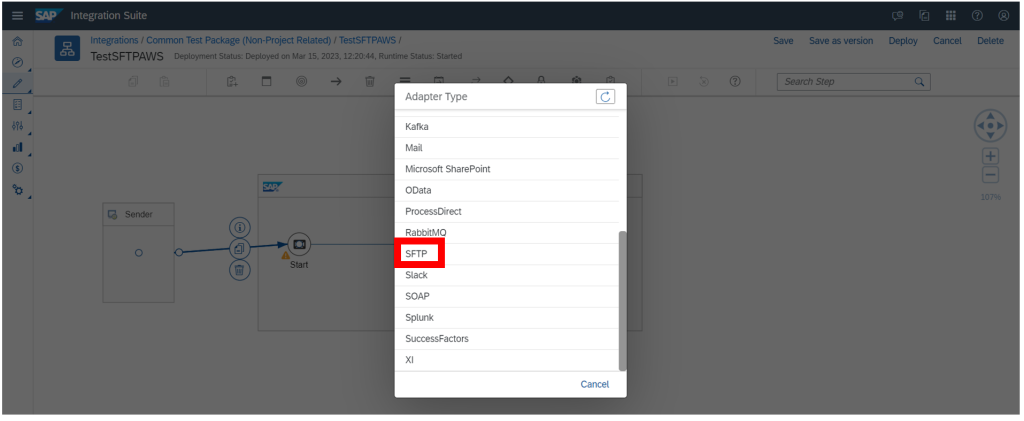Click the toolbar help question mark
1024x421 pixels.
click(x=735, y=82)
